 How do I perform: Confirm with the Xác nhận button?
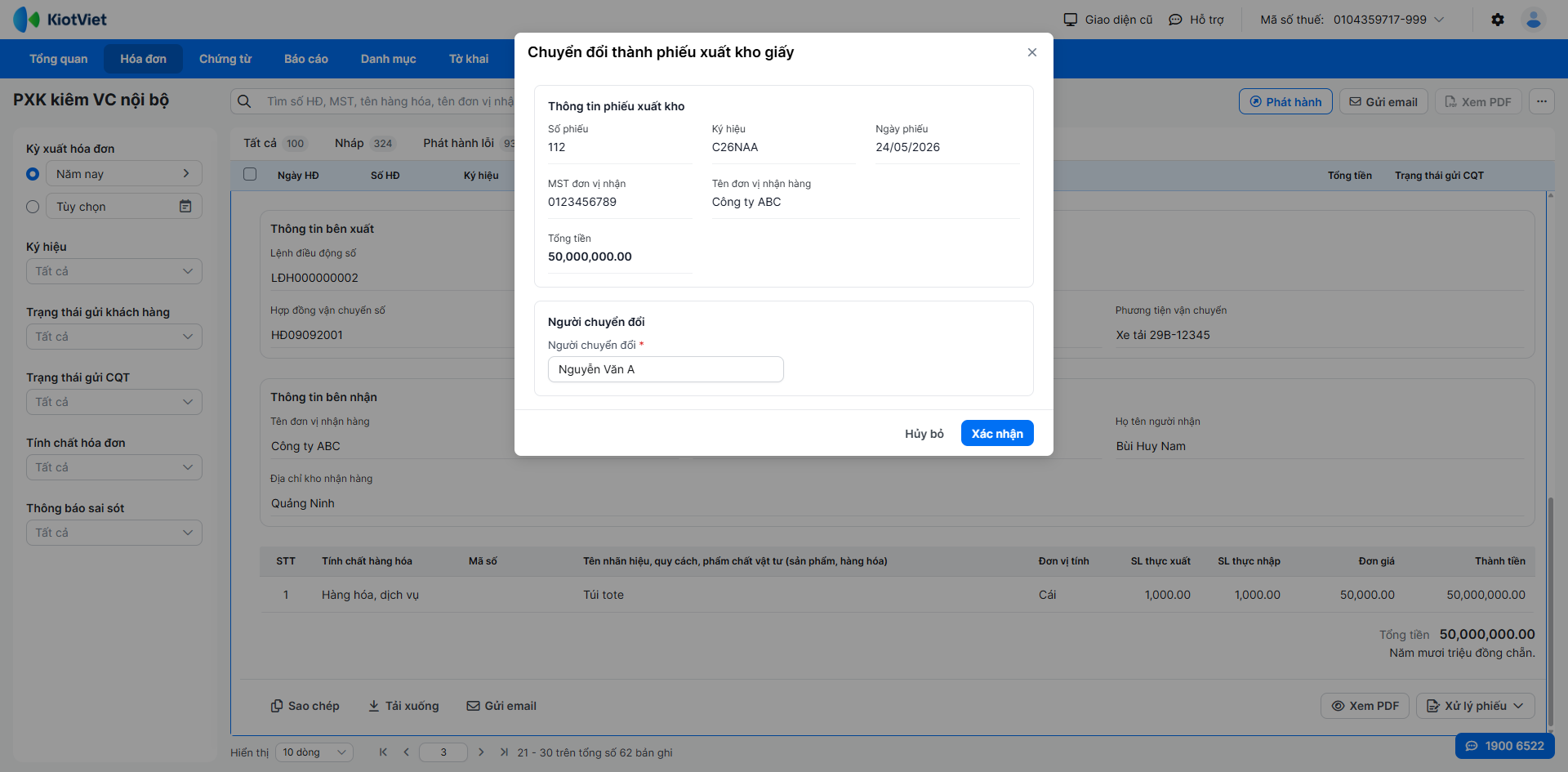click(x=997, y=433)
